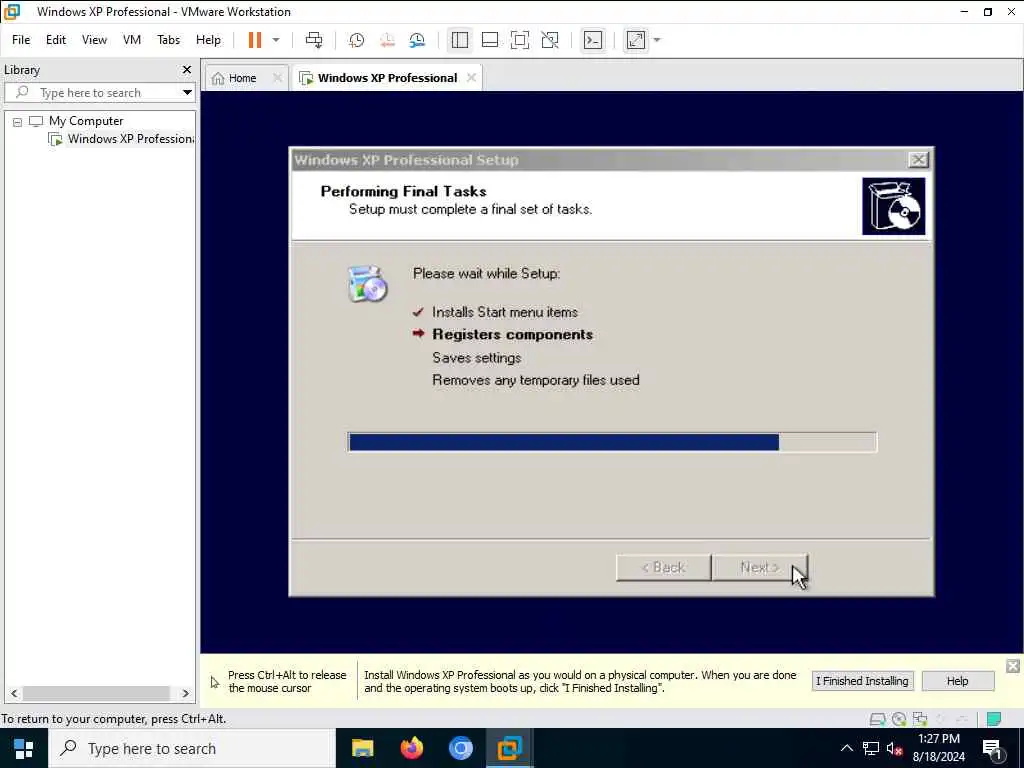1024x768 pixels.
Task: Show hidden system tray icons
Action: click(846, 748)
